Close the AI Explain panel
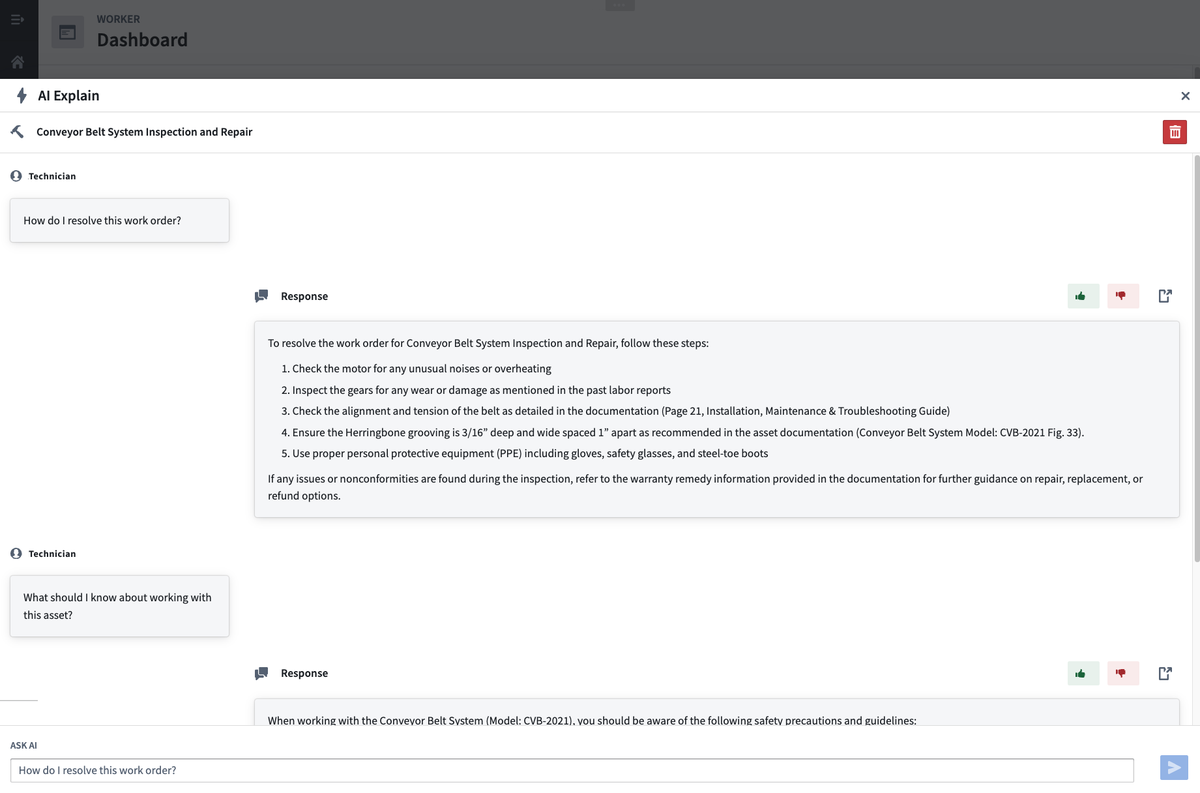The image size is (1200, 793). [1185, 96]
